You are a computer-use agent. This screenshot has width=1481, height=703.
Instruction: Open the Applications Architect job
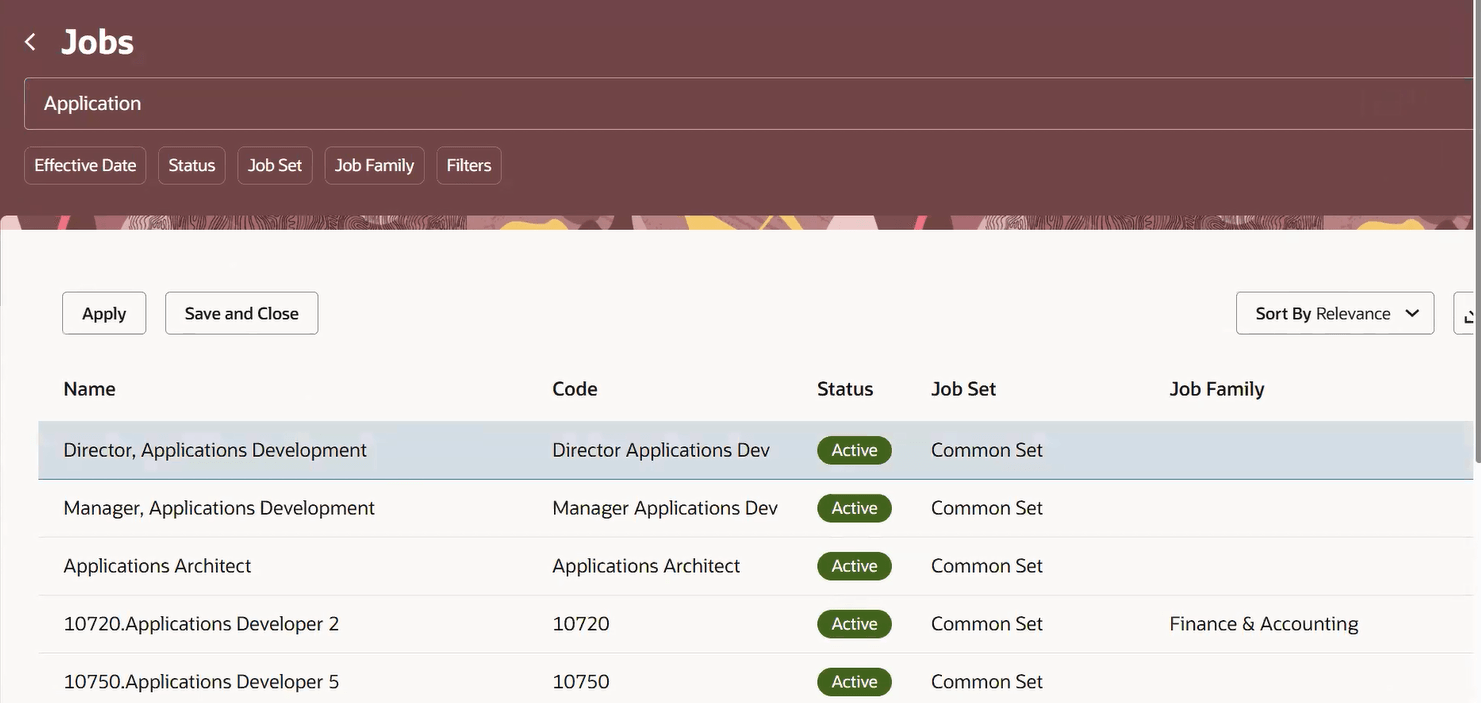pos(157,565)
